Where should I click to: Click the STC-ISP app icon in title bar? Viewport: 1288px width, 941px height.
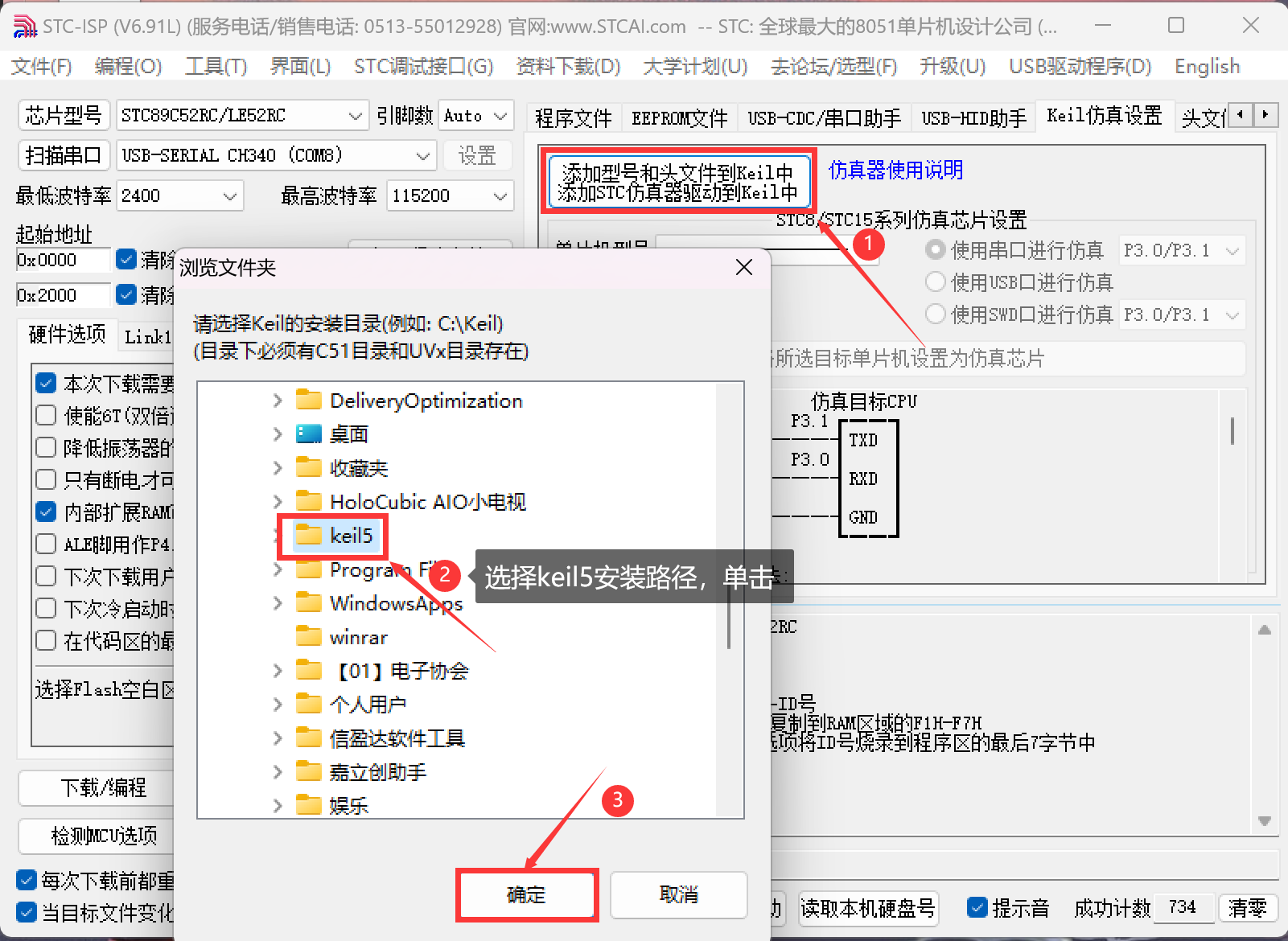(25, 26)
